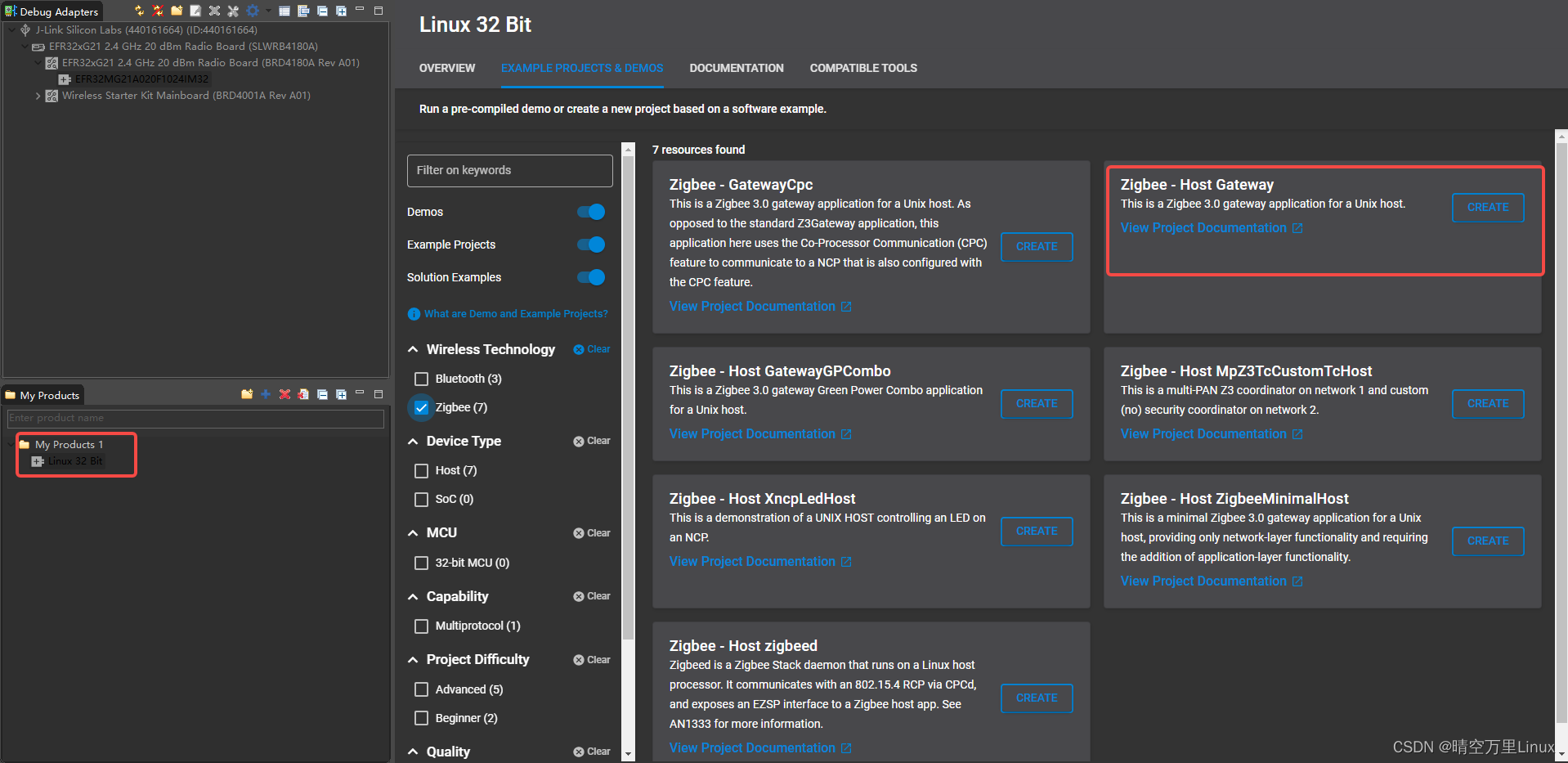The image size is (1568, 763).
Task: Select the My Products panel tab
Action: click(43, 395)
